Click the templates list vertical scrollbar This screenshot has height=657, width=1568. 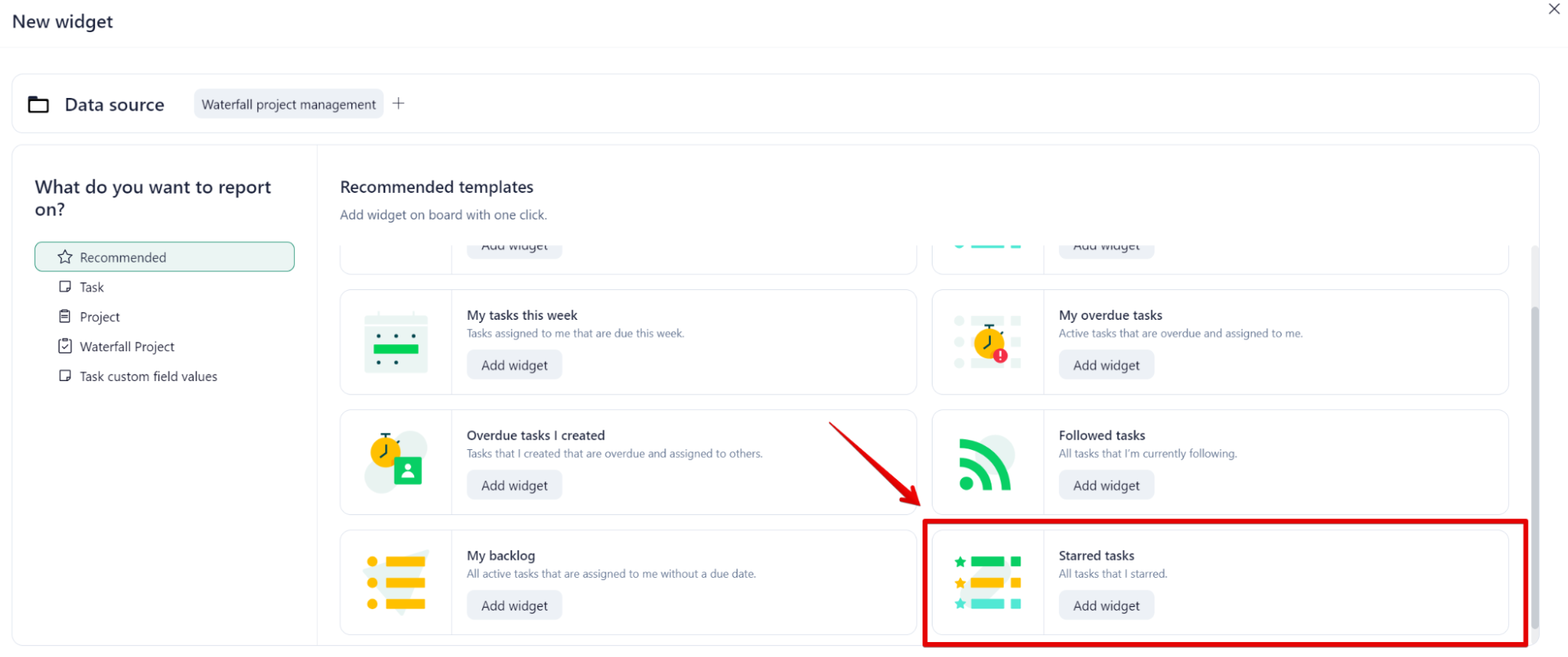(1535, 466)
